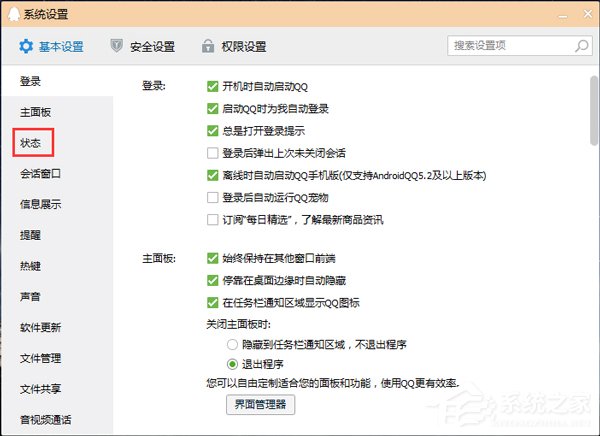The image size is (600, 436).
Task: Uncheck 在任务栏通知区域显示QQ图标
Action: tap(212, 303)
